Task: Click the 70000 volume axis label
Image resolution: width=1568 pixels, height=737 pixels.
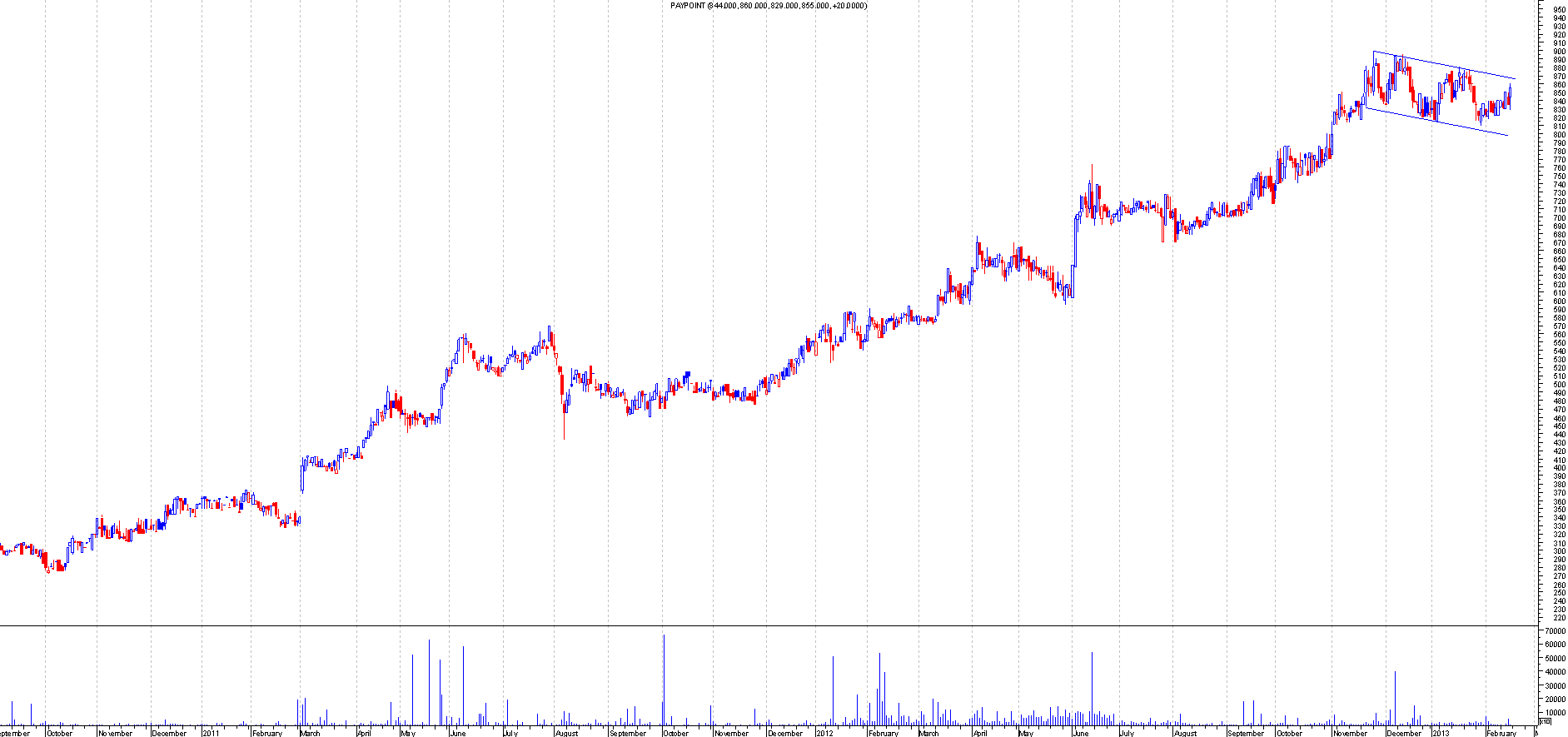Action: (1554, 631)
